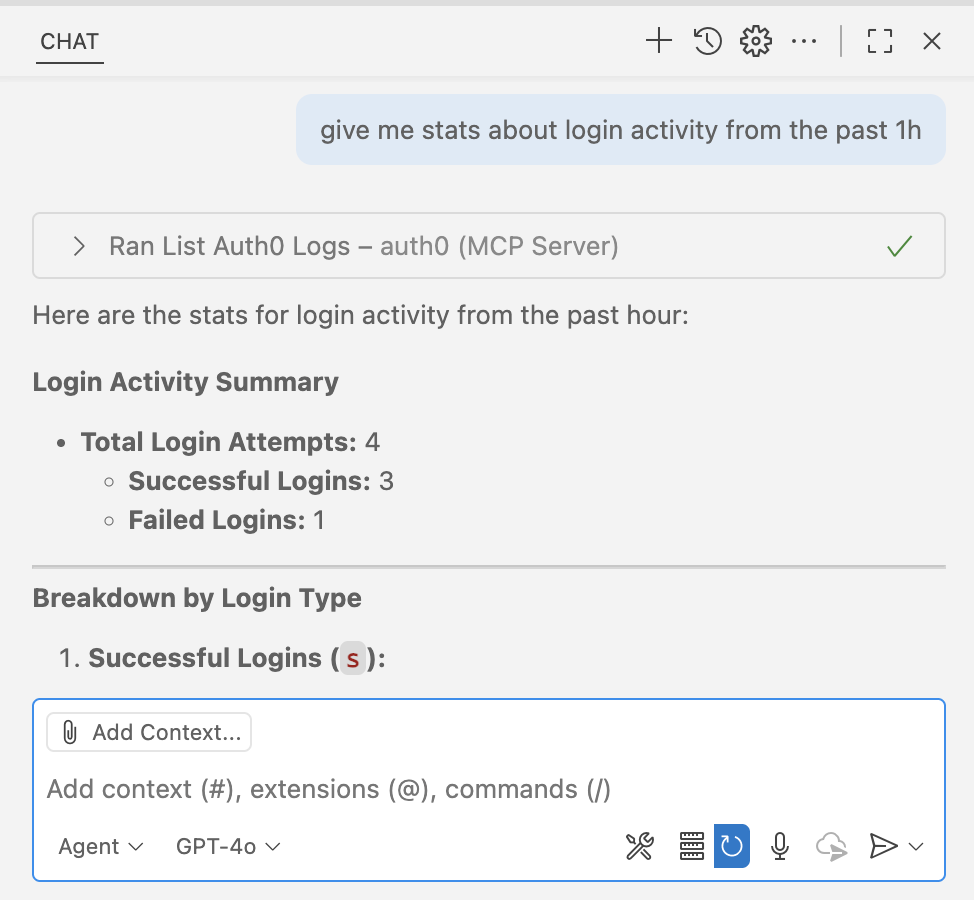The image size is (974, 900).
Task: Open the configure tools wrench icon
Action: [639, 846]
